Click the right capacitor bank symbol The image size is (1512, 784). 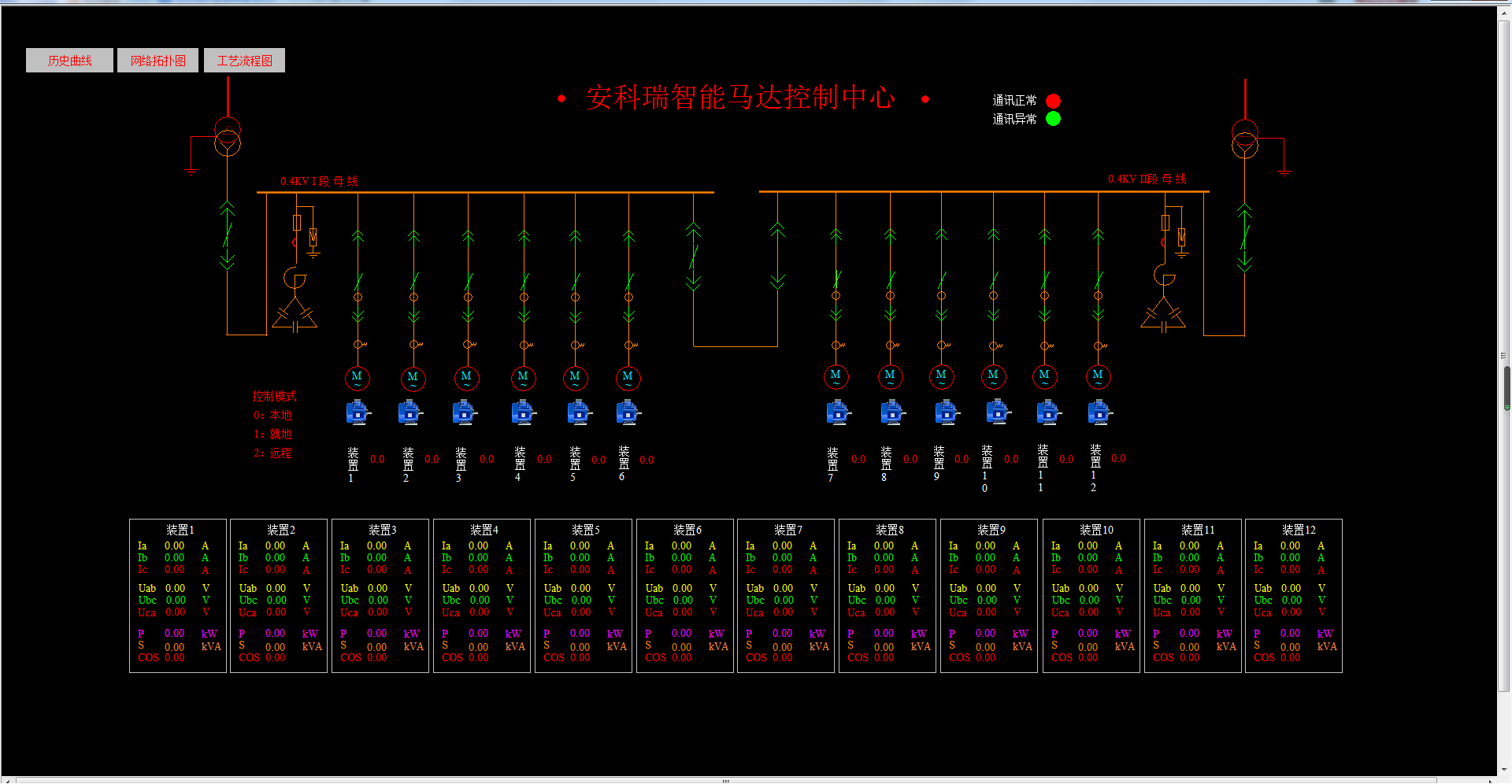tap(1163, 315)
